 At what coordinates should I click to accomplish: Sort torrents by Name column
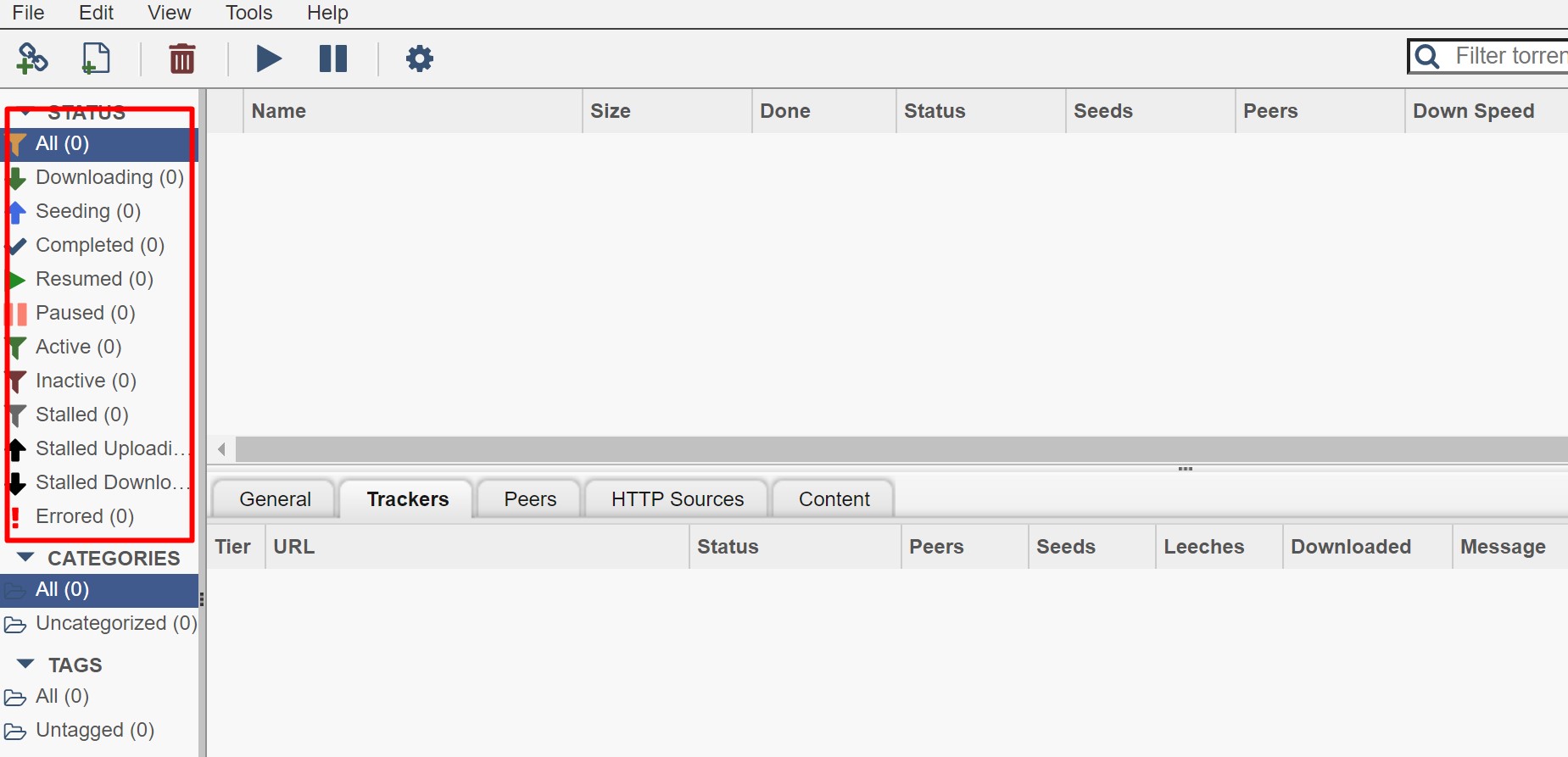pyautogui.click(x=413, y=111)
